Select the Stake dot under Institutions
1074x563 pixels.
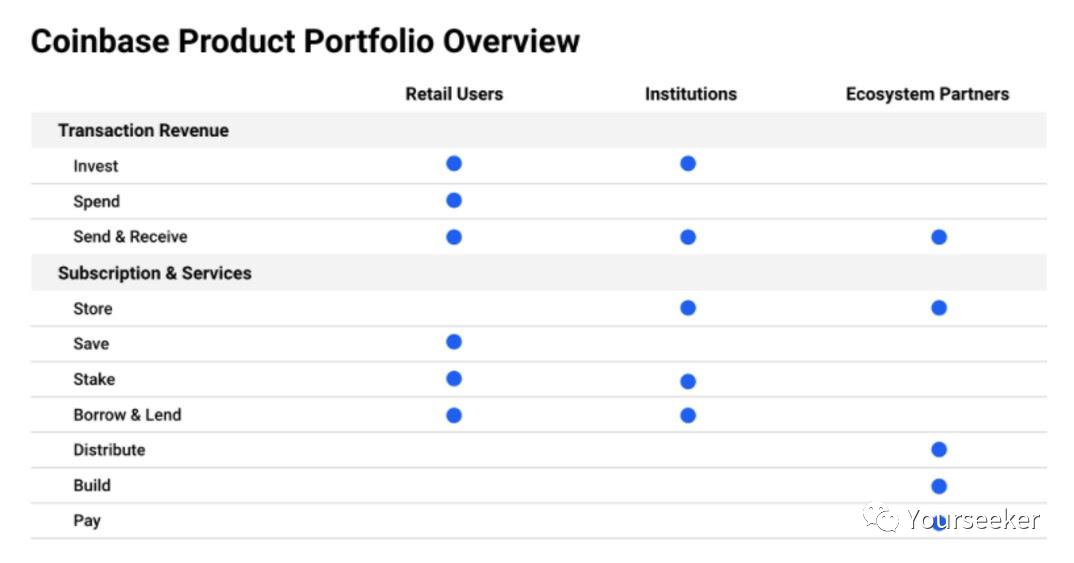[688, 381]
